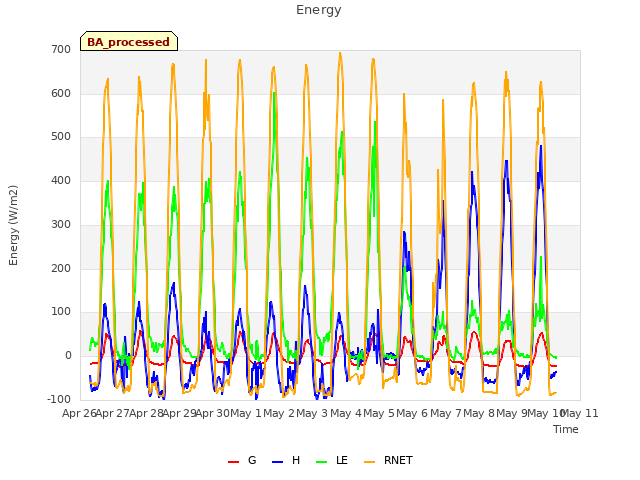Screen dimensions: 640x480
Task: Click the May 2 x-axis date label
Action: tap(279, 413)
